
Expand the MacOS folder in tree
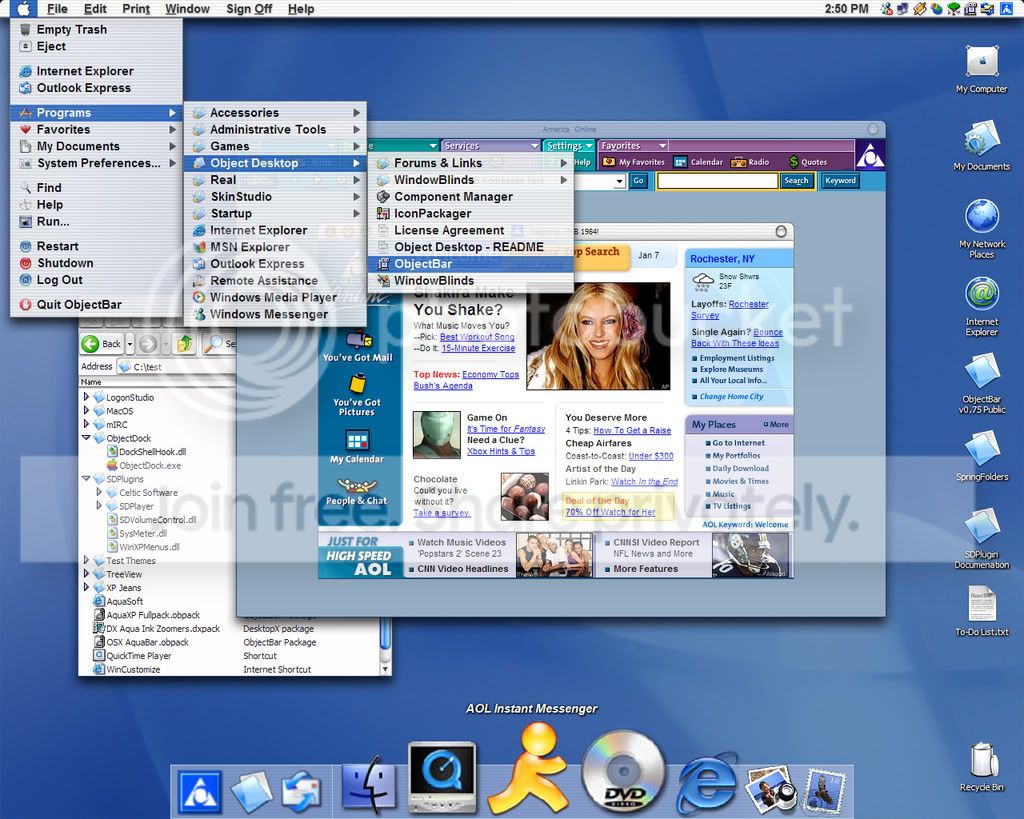click(86, 410)
